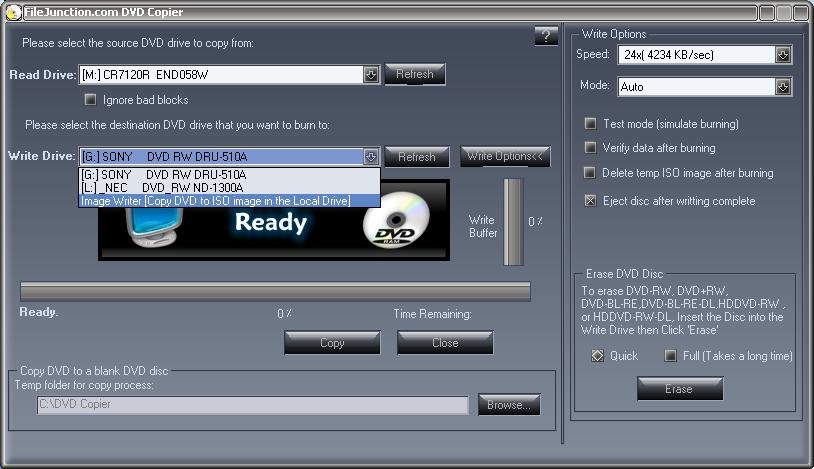This screenshot has width=814, height=469.
Task: Collapse the Write Drive dropdown arrow
Action: tap(370, 157)
